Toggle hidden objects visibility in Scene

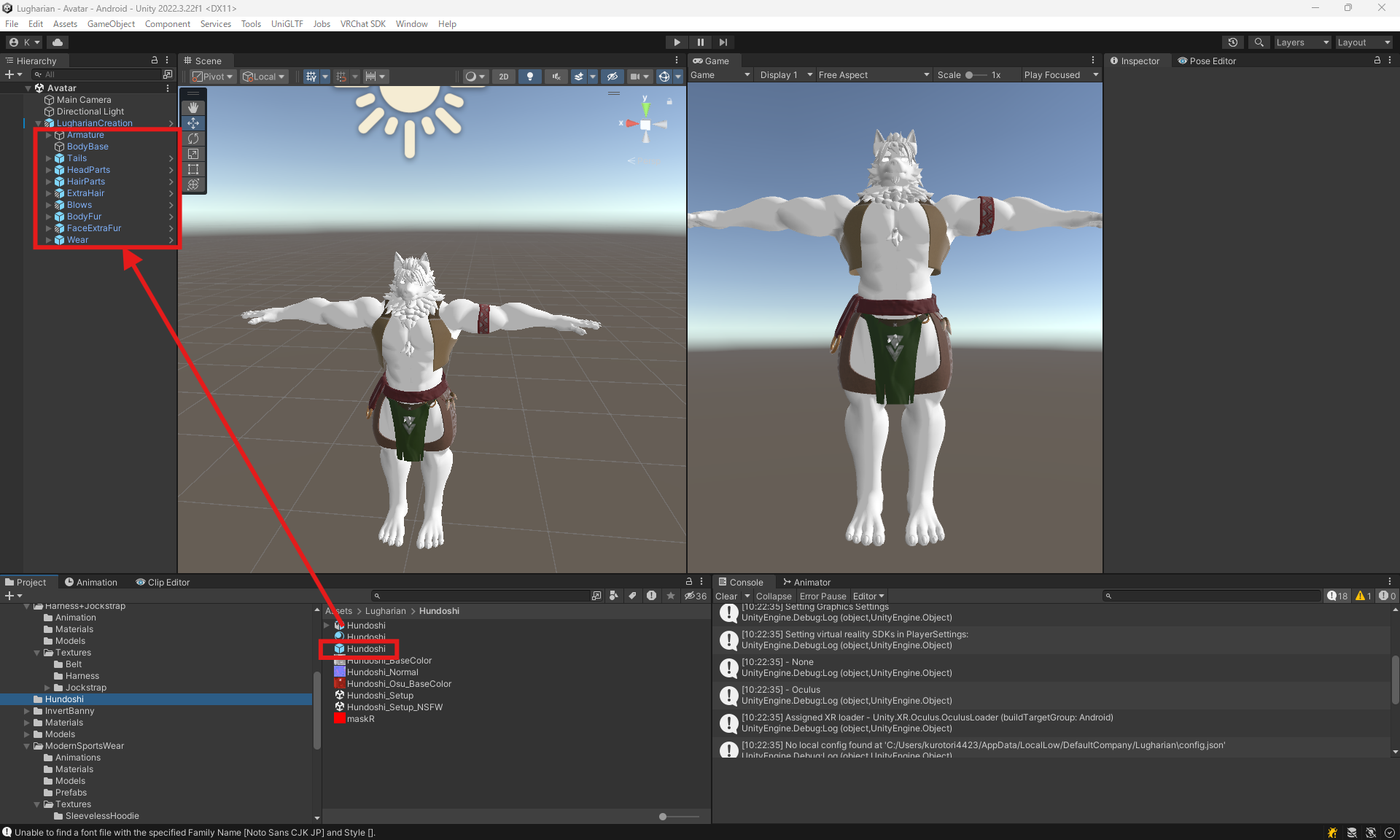point(612,77)
